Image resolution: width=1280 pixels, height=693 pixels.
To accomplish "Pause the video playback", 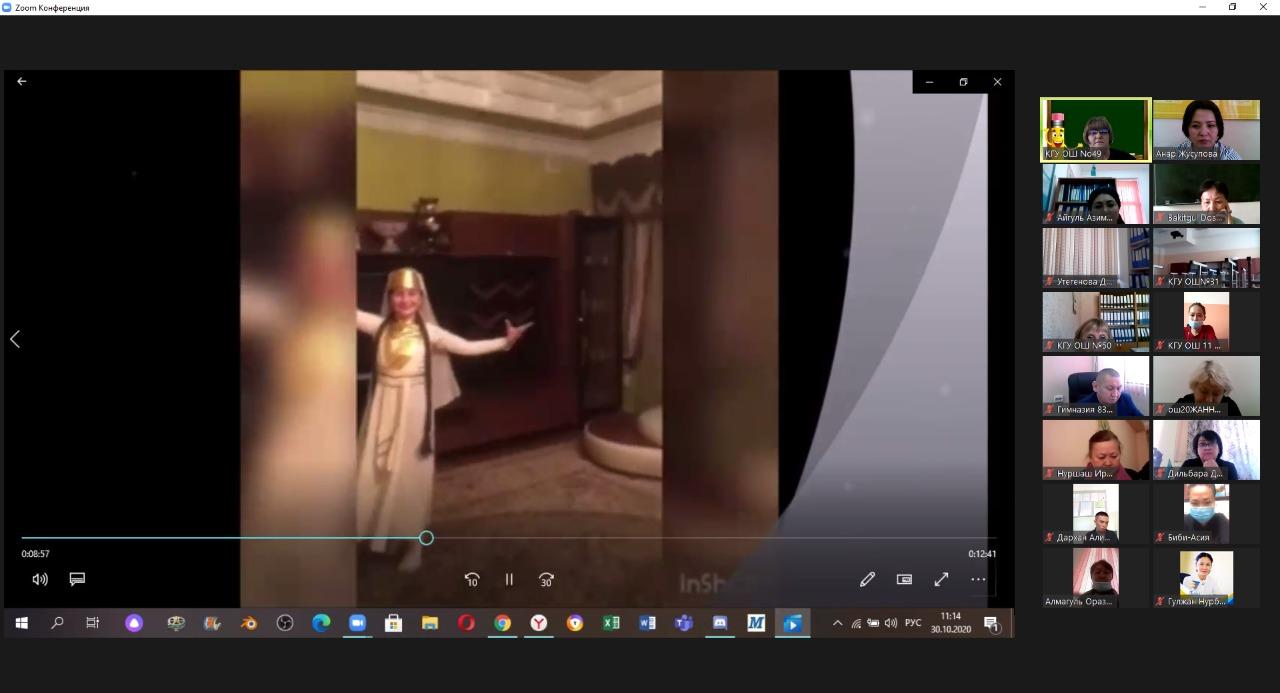I will click(509, 579).
